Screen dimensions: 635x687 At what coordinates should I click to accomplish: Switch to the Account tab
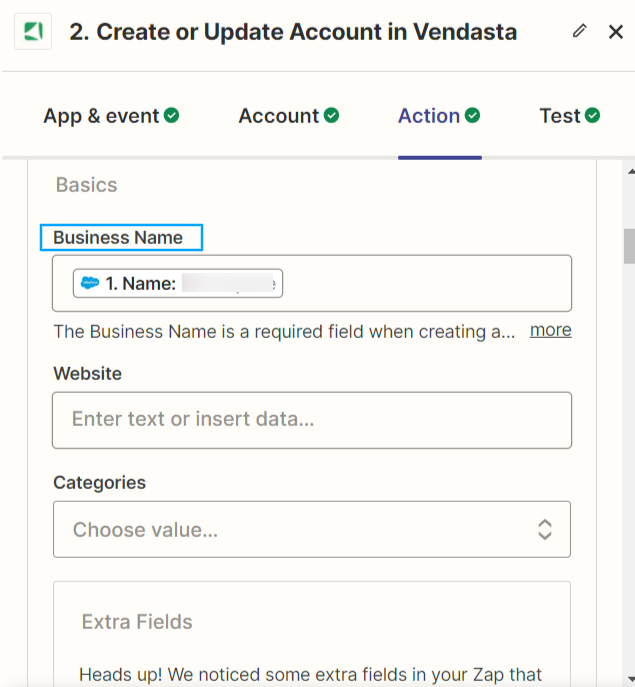289,116
